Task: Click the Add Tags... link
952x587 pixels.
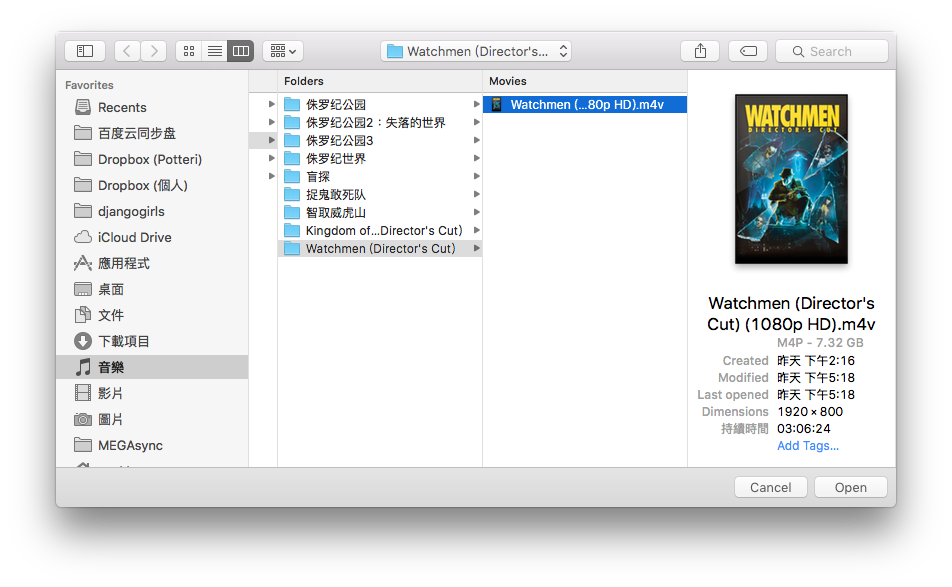Action: (x=808, y=446)
